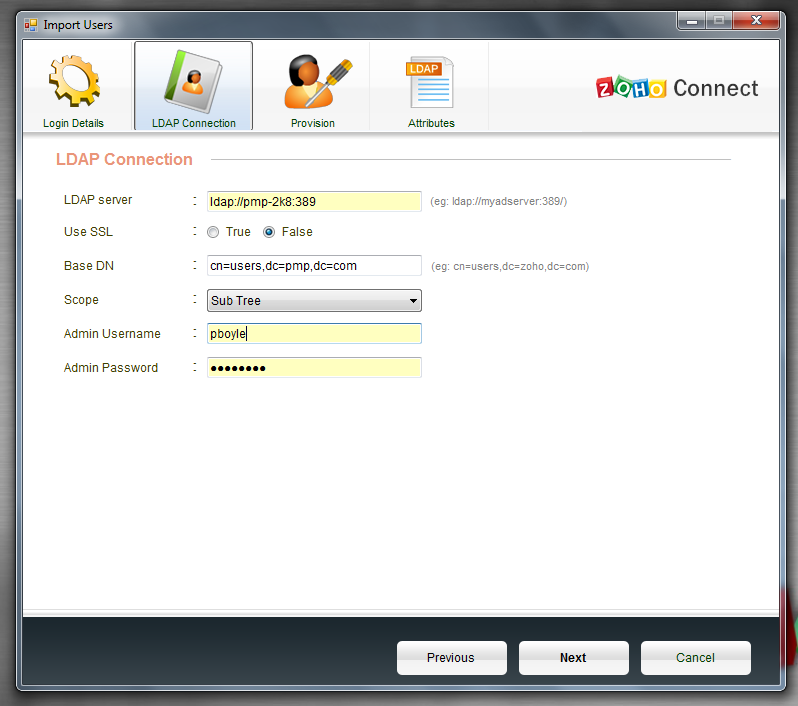Click the 'Admin Username' label
The width and height of the screenshot is (798, 706).
112,333
